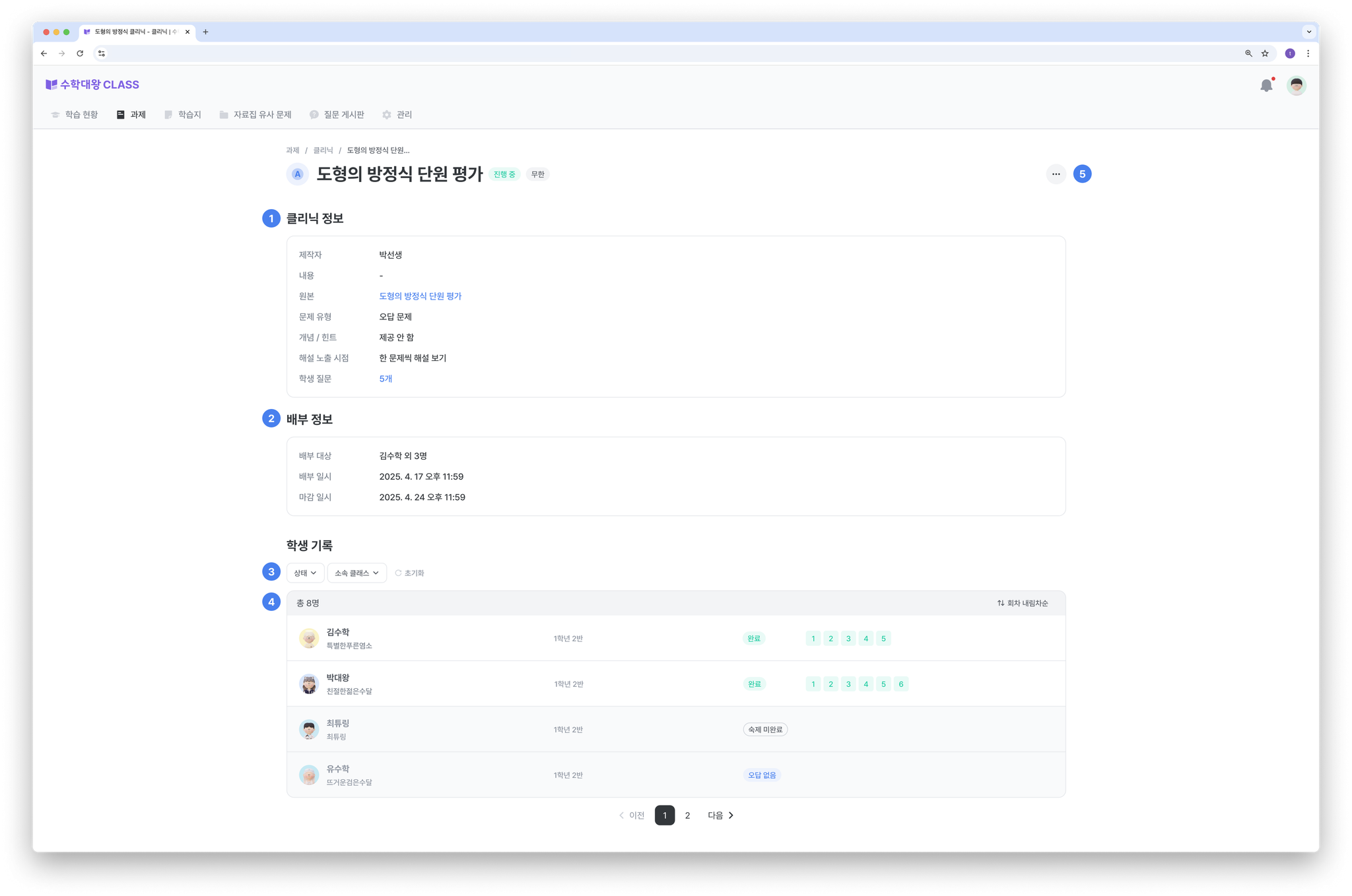
Task: Click 클리닉 in the breadcrumb
Action: click(323, 150)
